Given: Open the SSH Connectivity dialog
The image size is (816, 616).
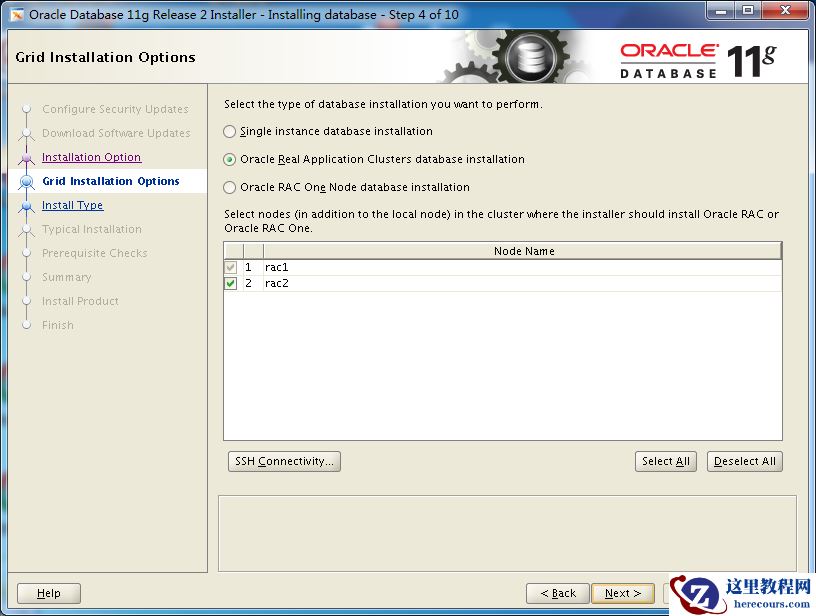Looking at the screenshot, I should tap(284, 461).
